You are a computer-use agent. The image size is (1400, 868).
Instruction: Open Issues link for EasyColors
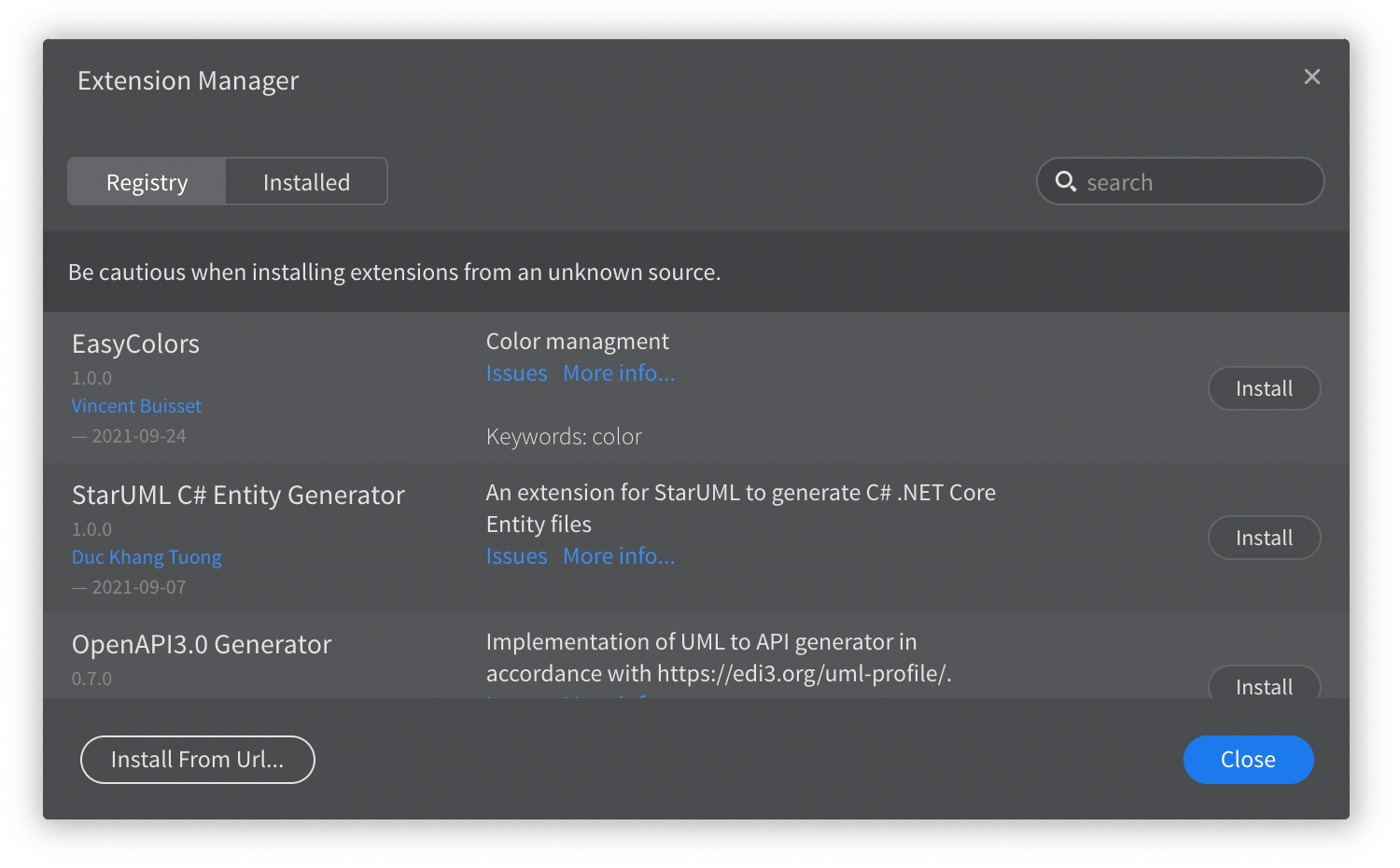click(516, 373)
